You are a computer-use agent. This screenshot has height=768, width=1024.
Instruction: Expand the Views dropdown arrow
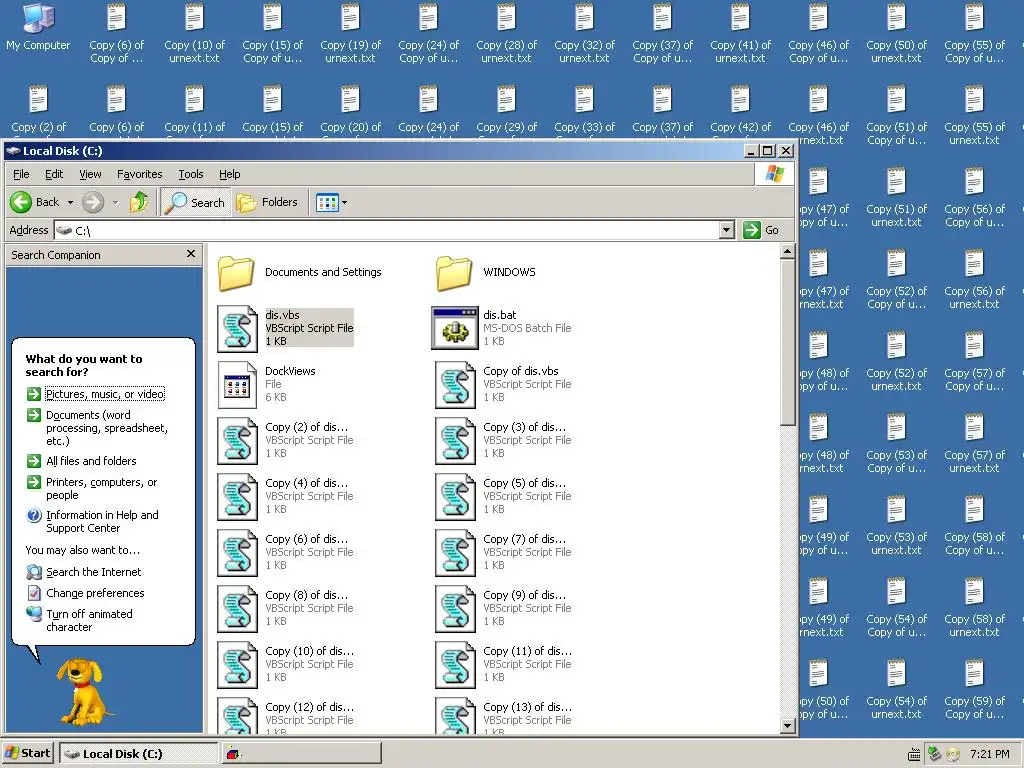[345, 202]
